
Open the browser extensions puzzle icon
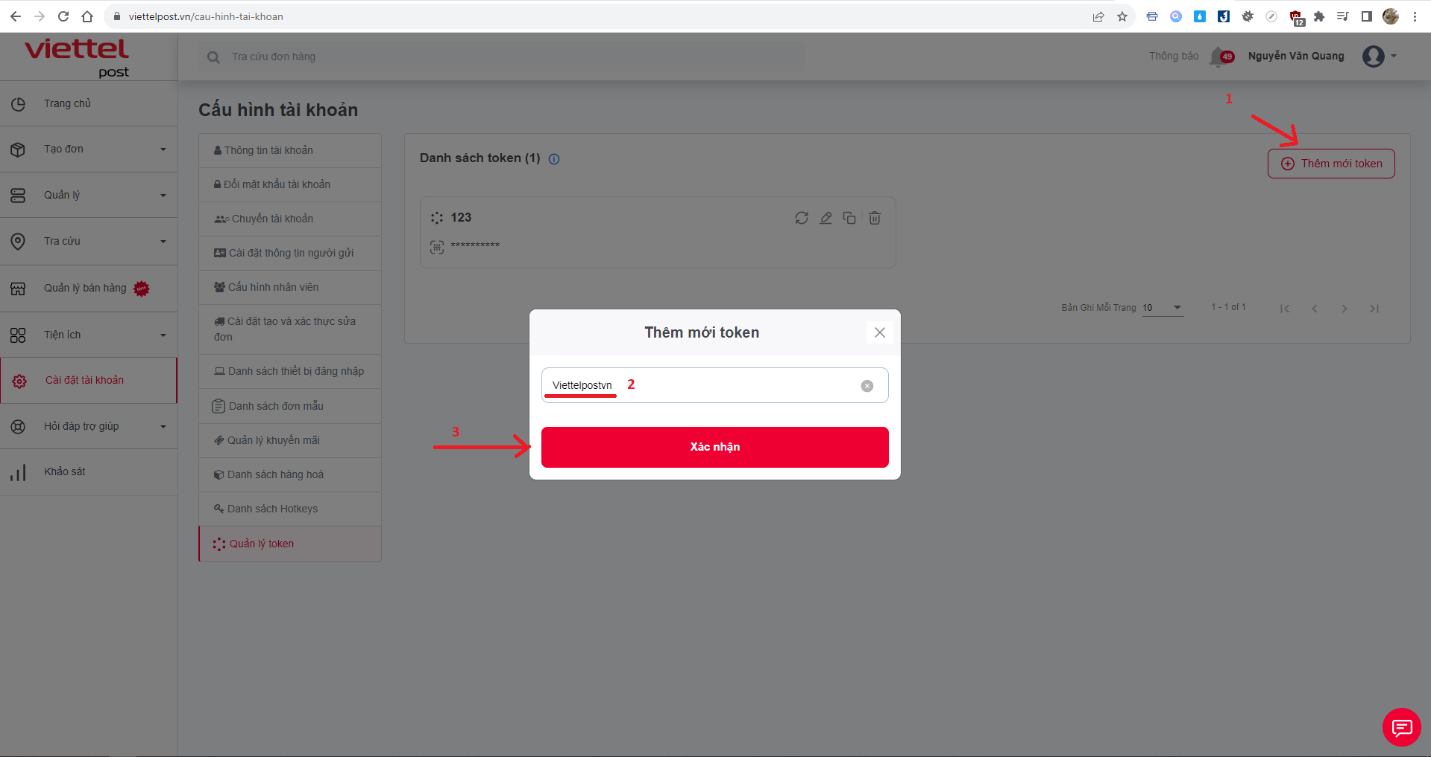(x=1319, y=16)
